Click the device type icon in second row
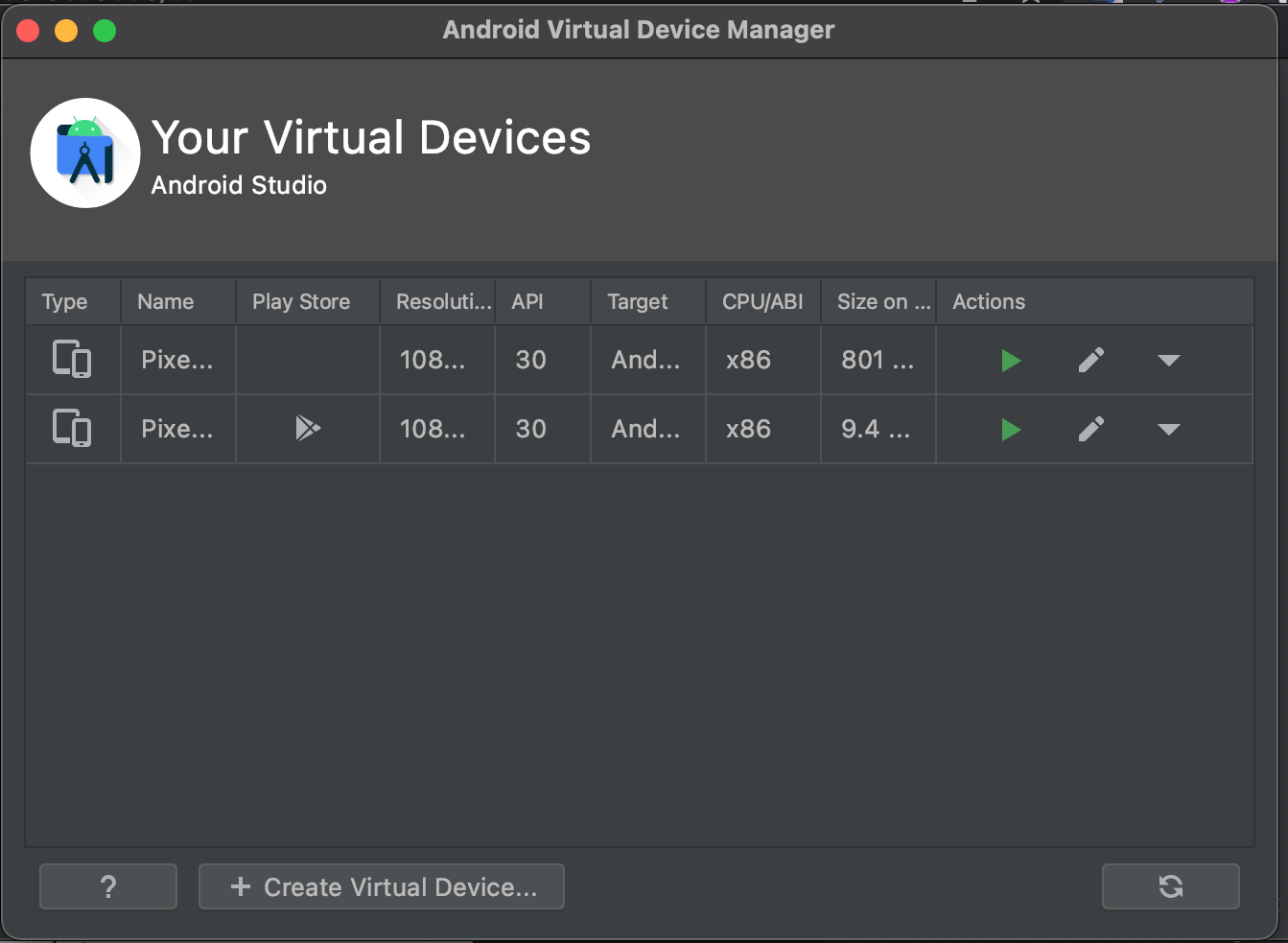This screenshot has width=1288, height=943. click(72, 429)
